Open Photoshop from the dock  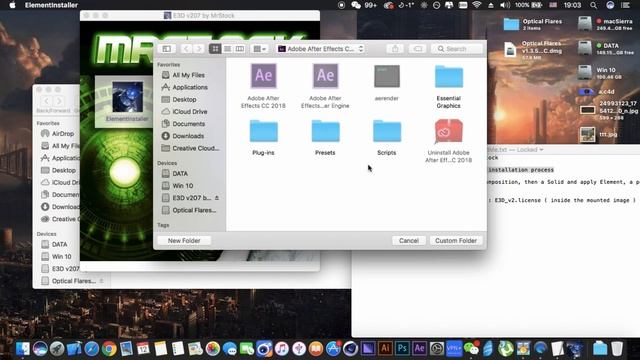pos(402,349)
